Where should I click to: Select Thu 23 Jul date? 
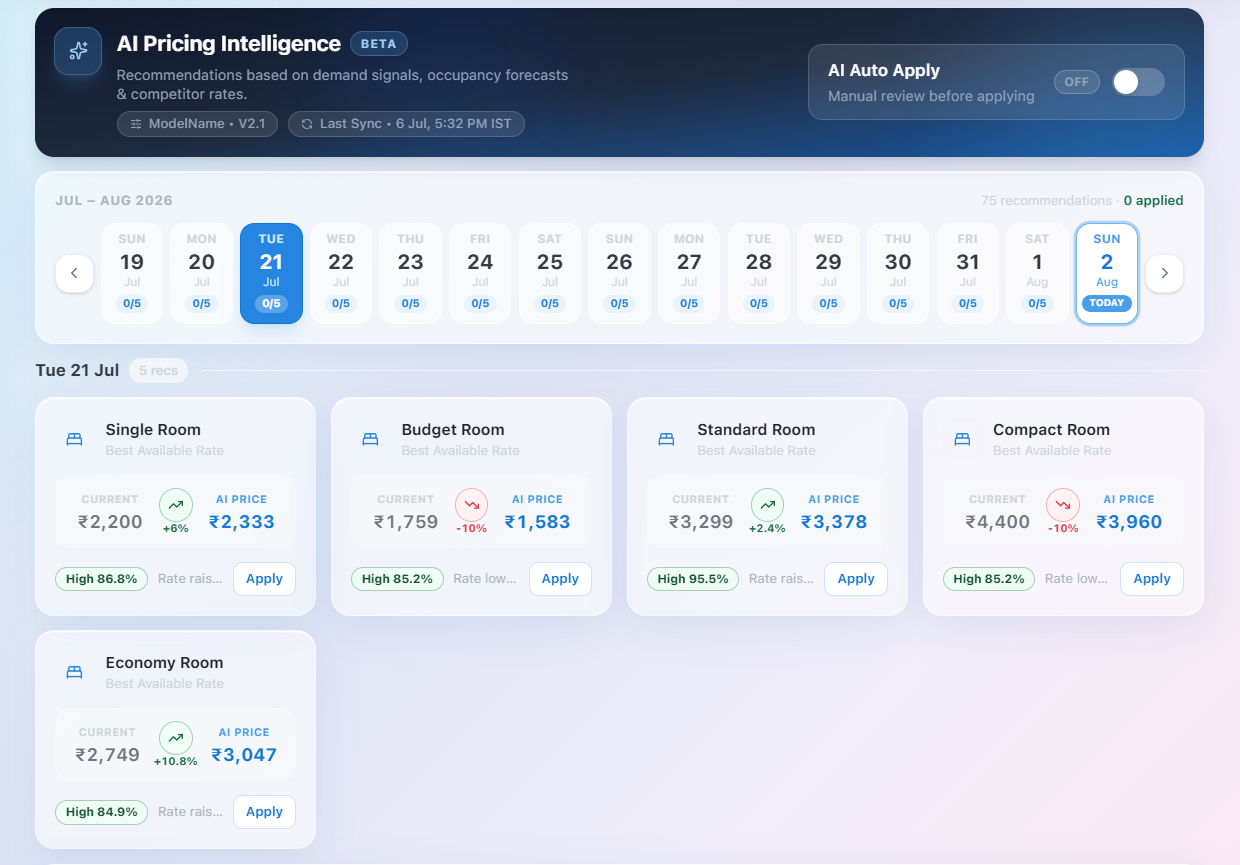[x=410, y=273]
